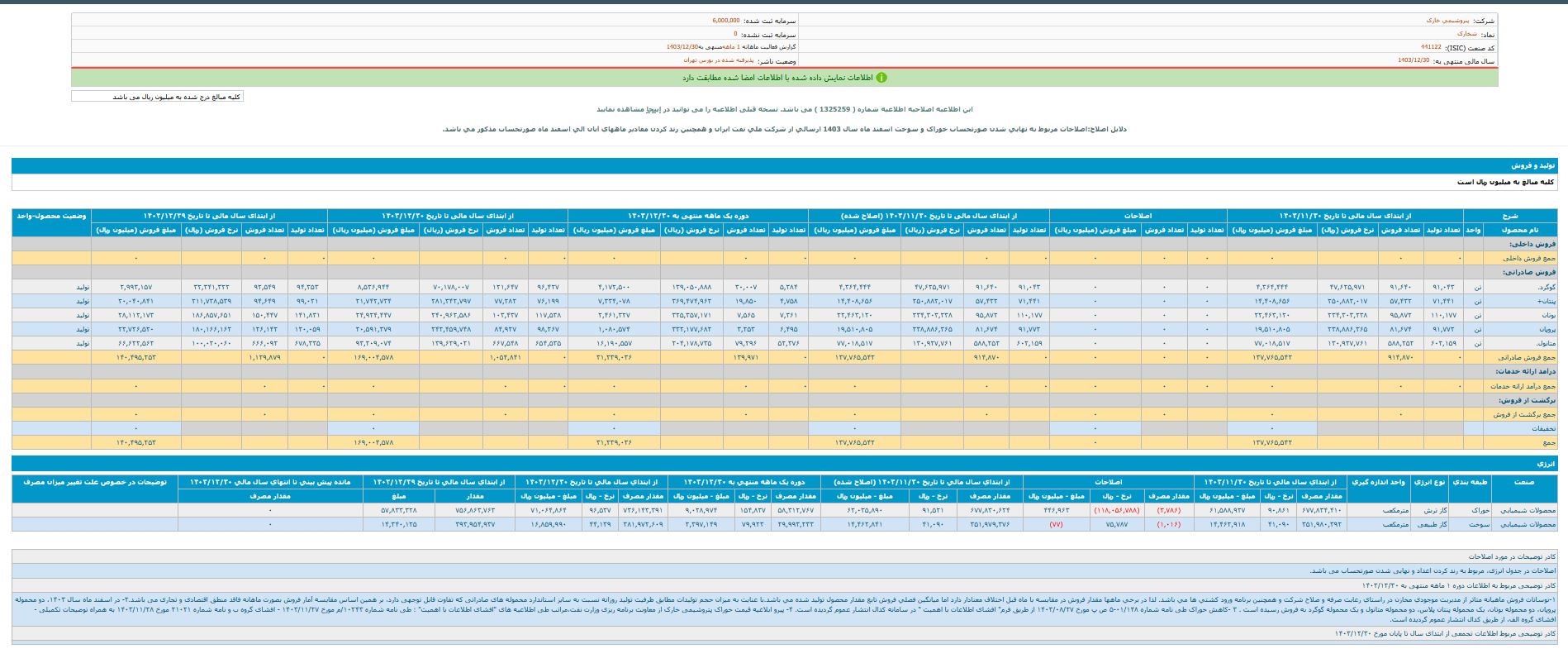Select 31,239,036 in «جمع فروش صادراتی» row

click(x=613, y=357)
